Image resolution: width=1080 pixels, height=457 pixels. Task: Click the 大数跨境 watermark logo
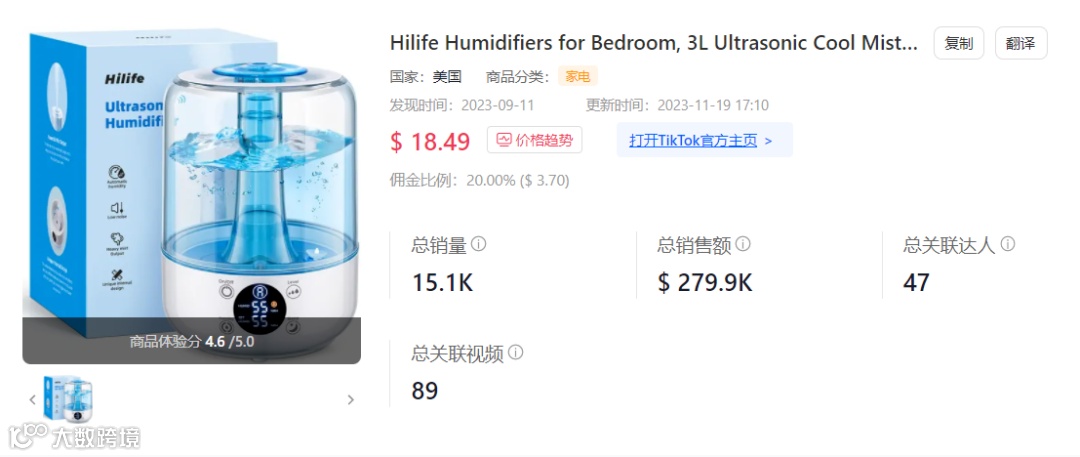pyautogui.click(x=74, y=436)
